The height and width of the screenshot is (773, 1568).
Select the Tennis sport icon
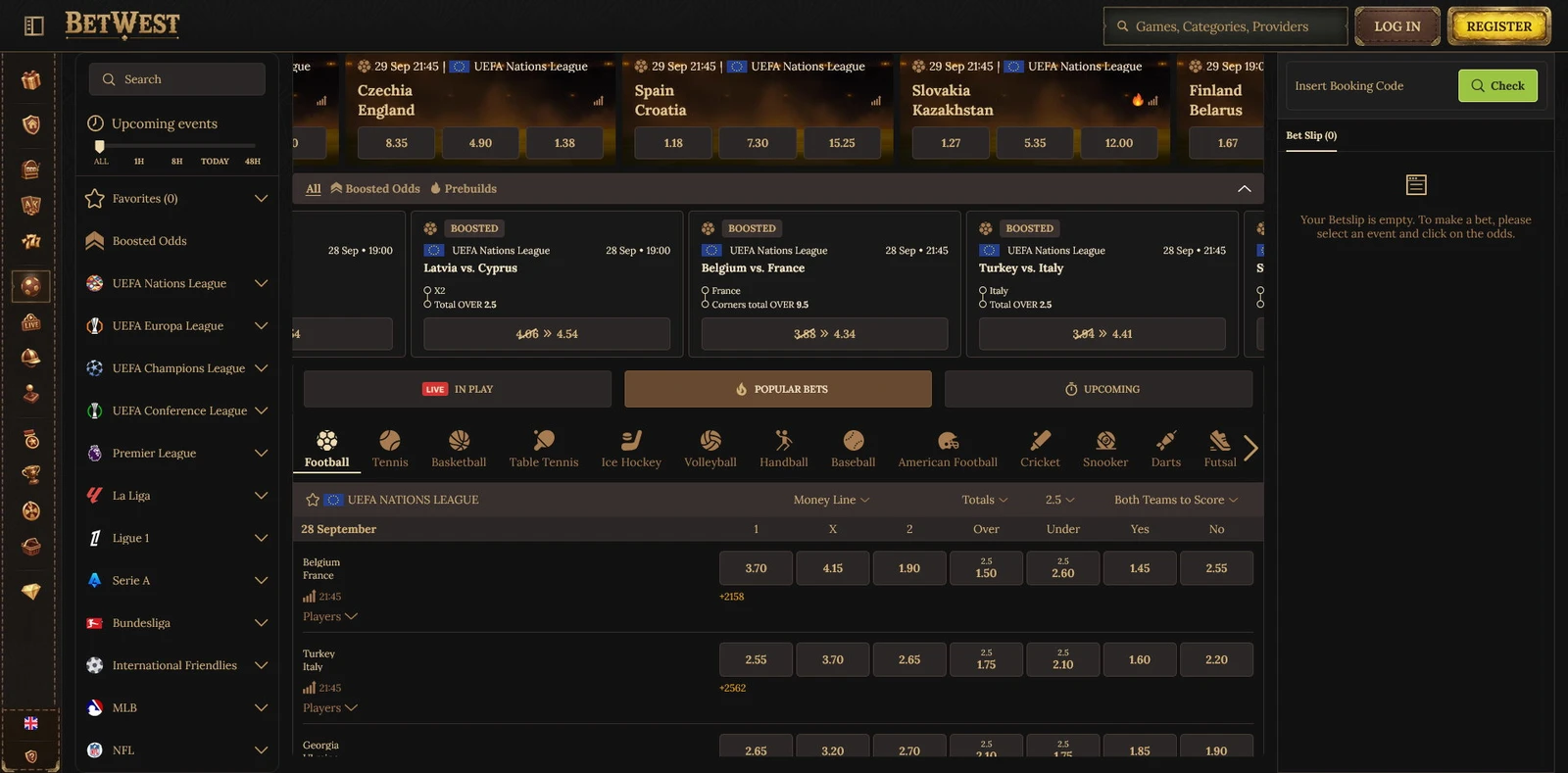[x=390, y=449]
